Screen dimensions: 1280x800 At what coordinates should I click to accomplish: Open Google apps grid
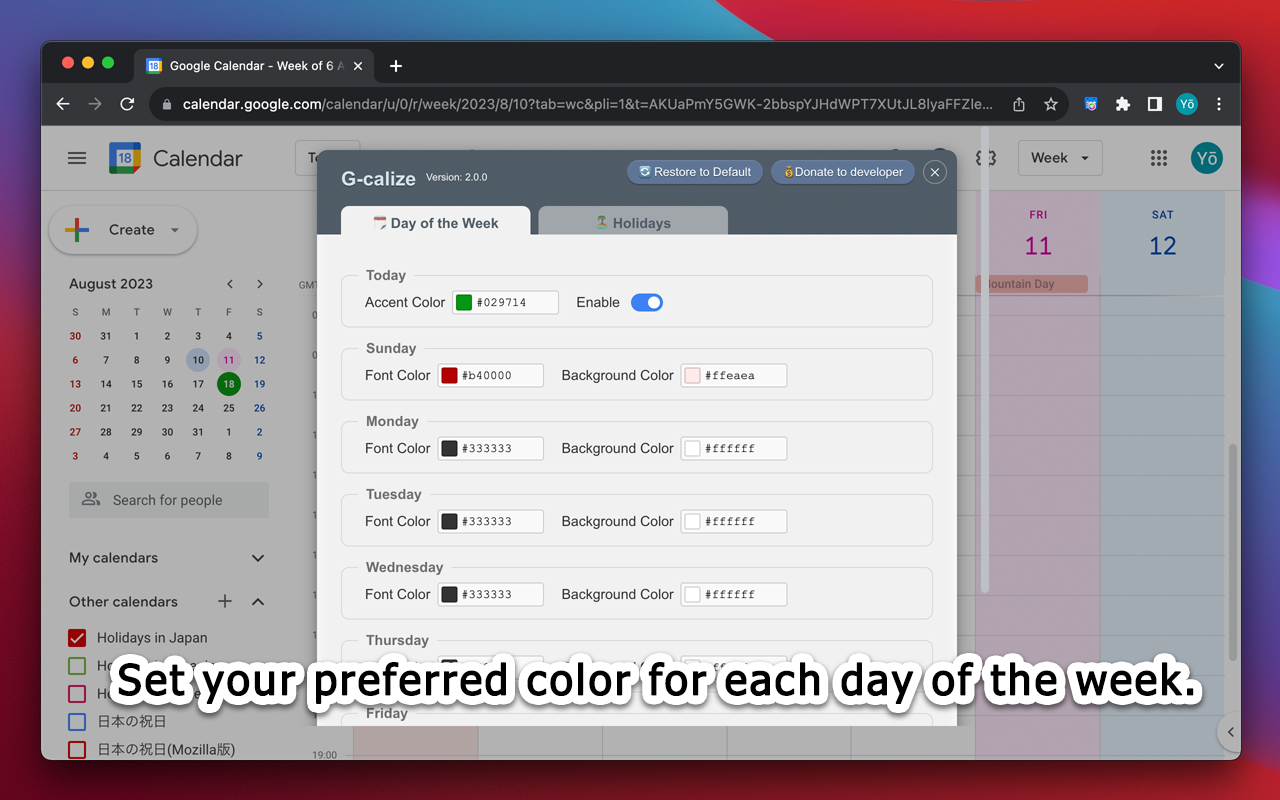(1159, 158)
